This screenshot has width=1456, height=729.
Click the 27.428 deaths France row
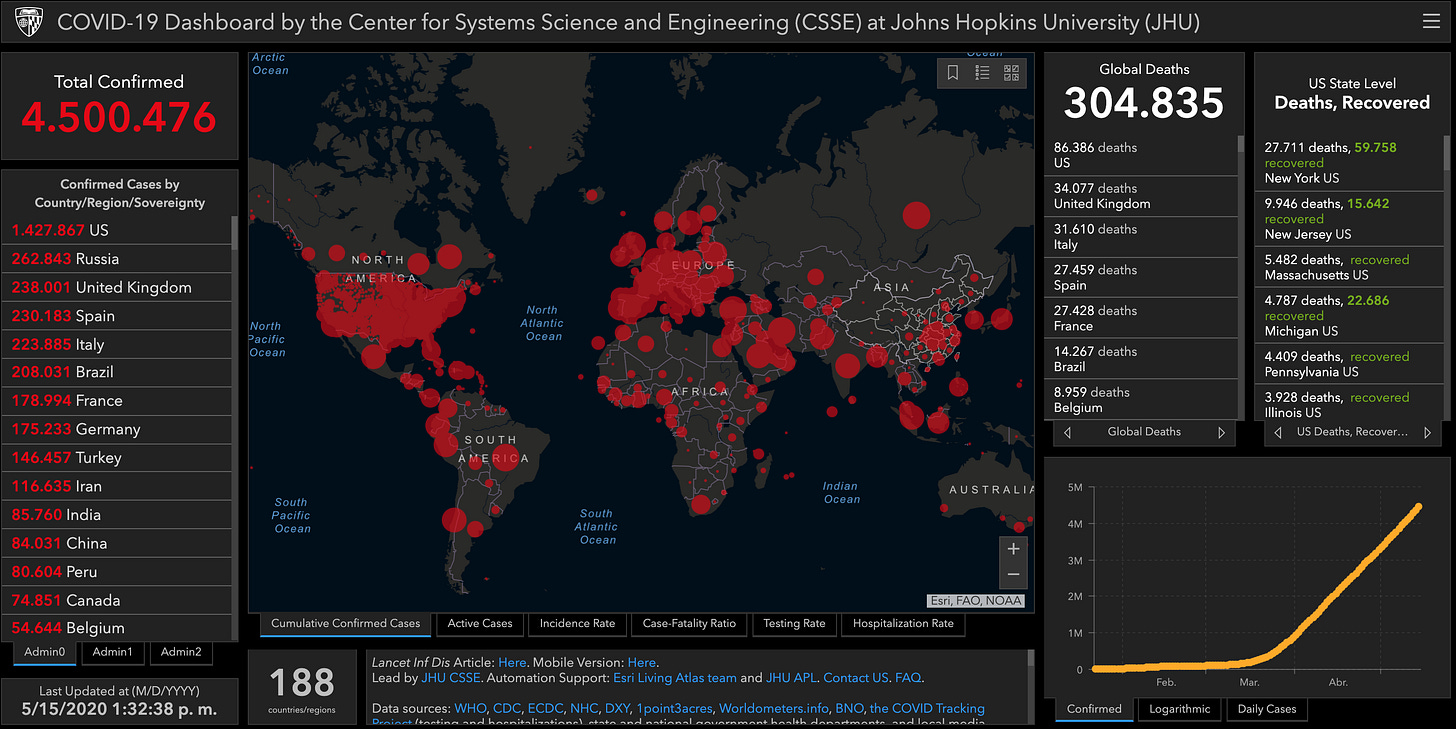pyautogui.click(x=1141, y=318)
